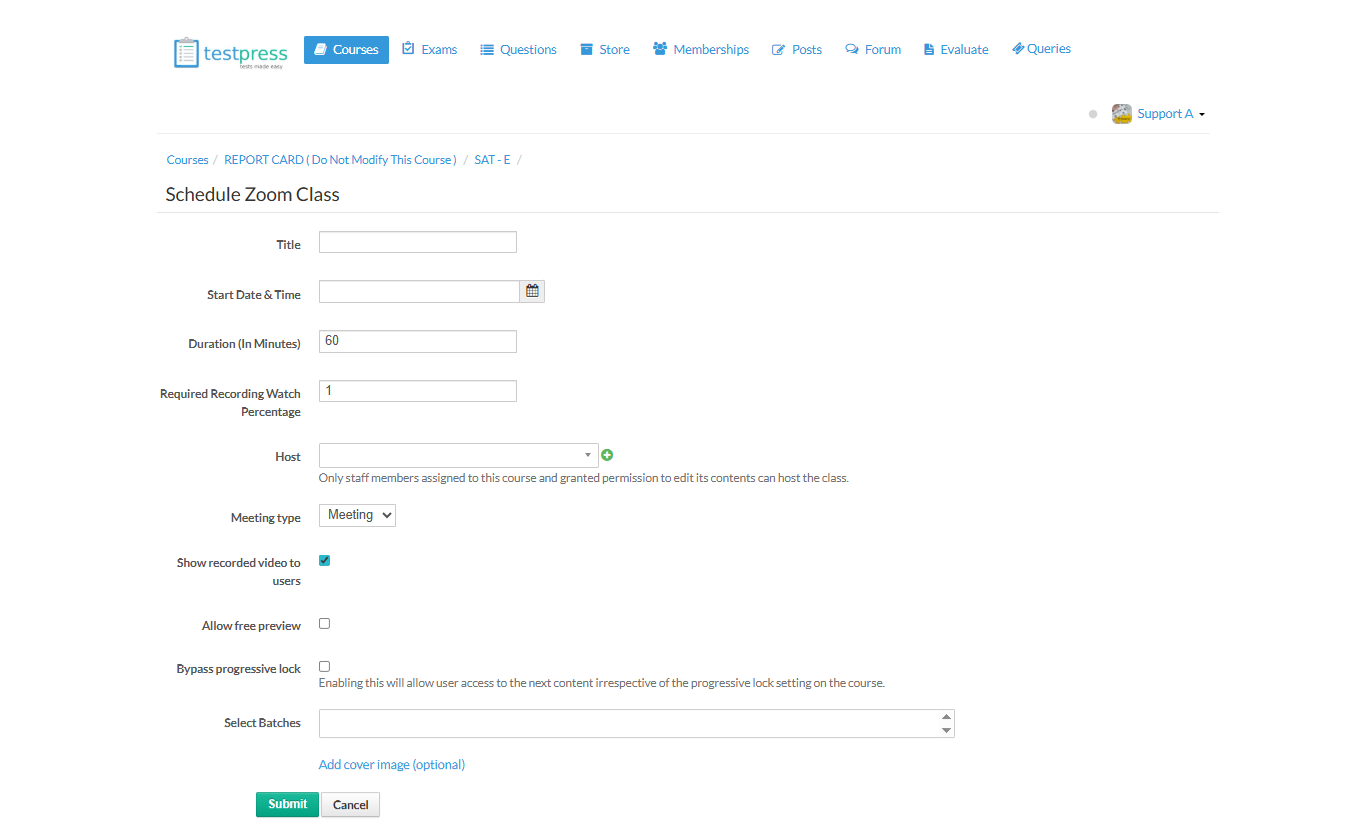The image size is (1366, 837).
Task: Open the Select Batches list
Action: click(x=636, y=723)
